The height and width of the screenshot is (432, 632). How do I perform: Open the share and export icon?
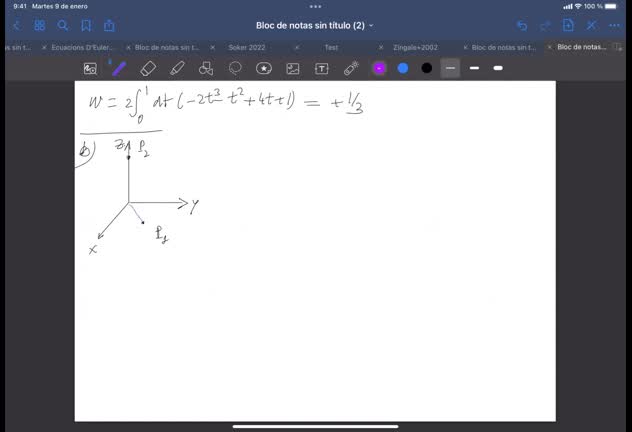[x=109, y=26]
